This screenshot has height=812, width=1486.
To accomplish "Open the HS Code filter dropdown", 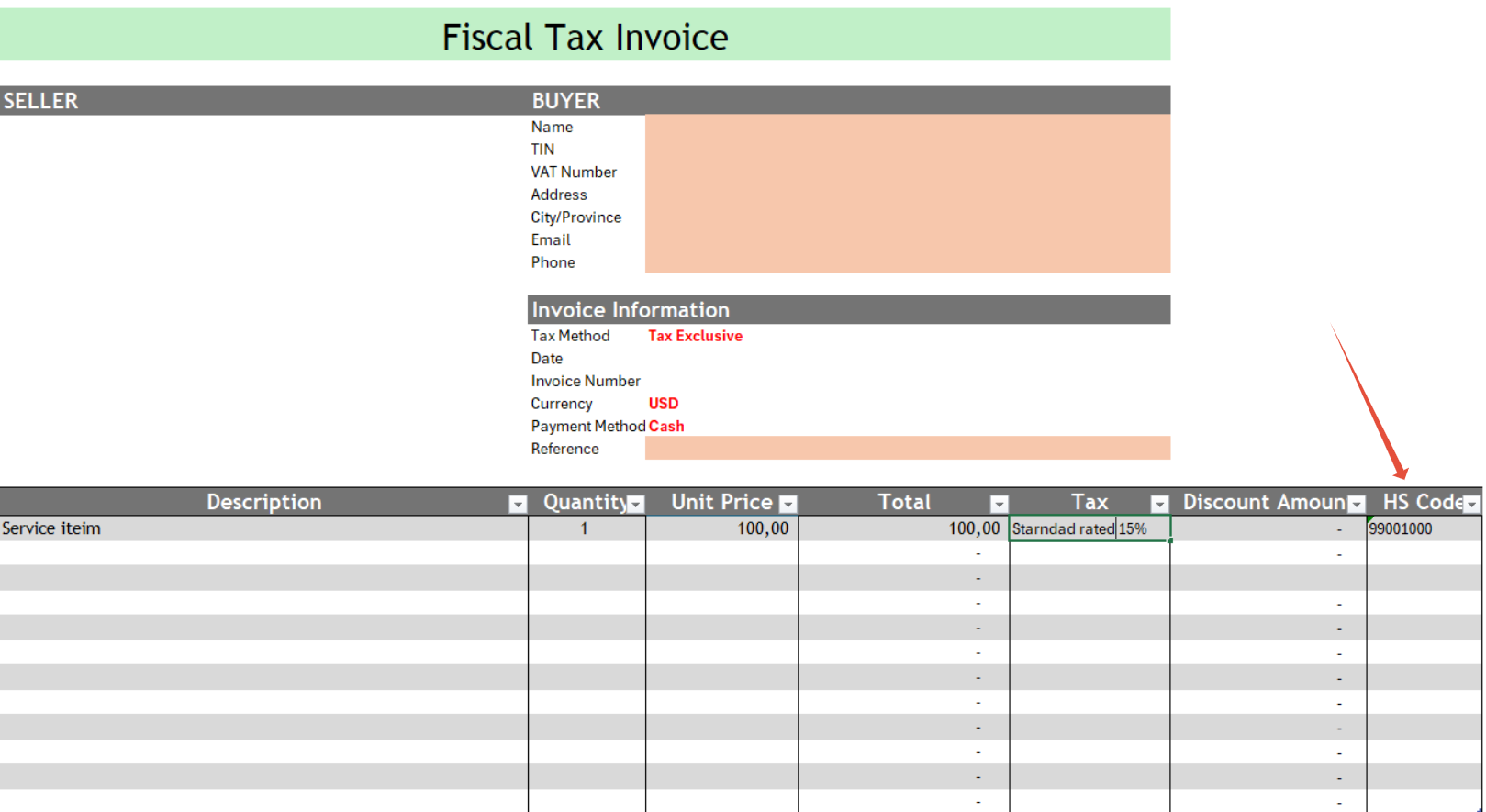I will click(x=1472, y=504).
